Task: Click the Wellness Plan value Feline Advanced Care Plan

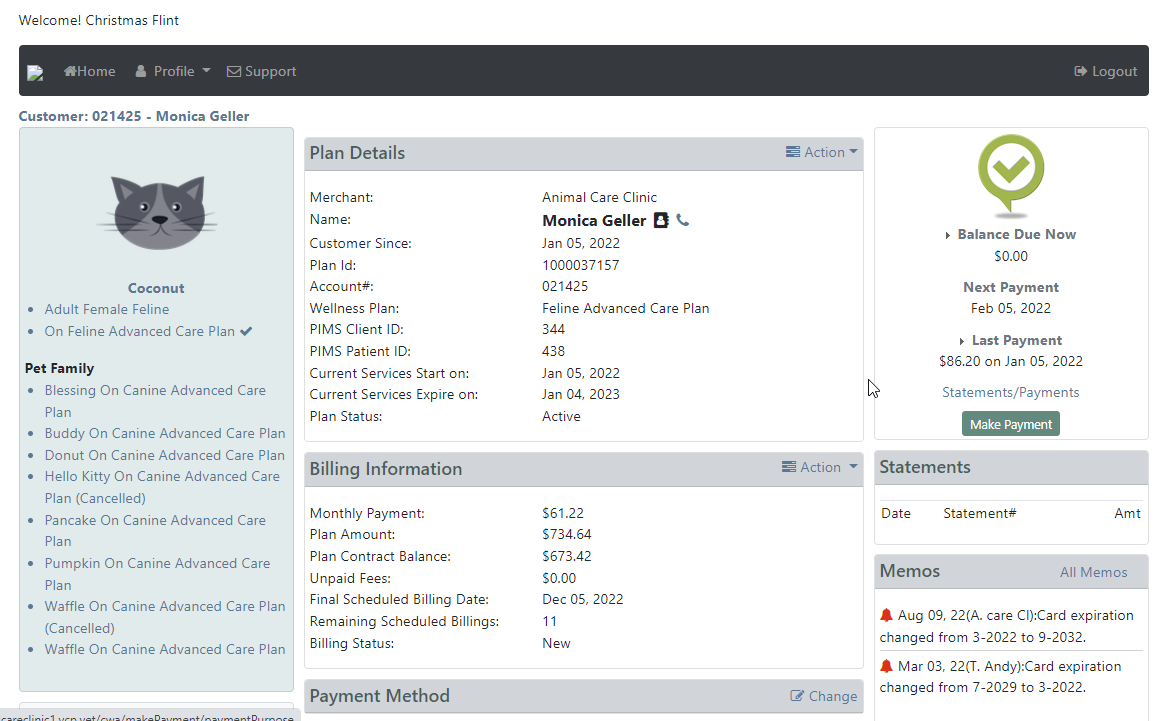Action: pyautogui.click(x=626, y=309)
